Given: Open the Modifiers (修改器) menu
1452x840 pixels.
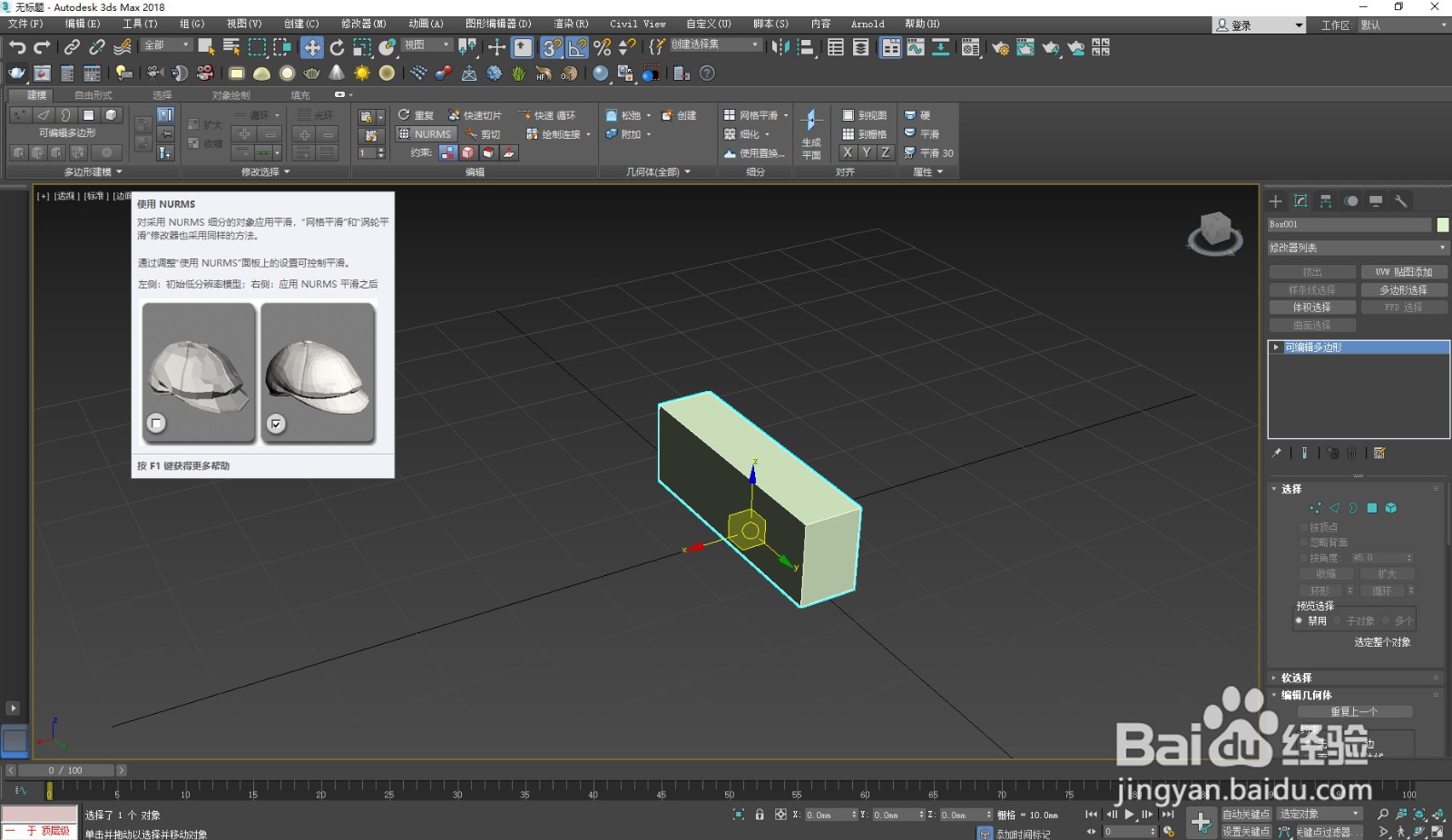Looking at the screenshot, I should click(363, 24).
